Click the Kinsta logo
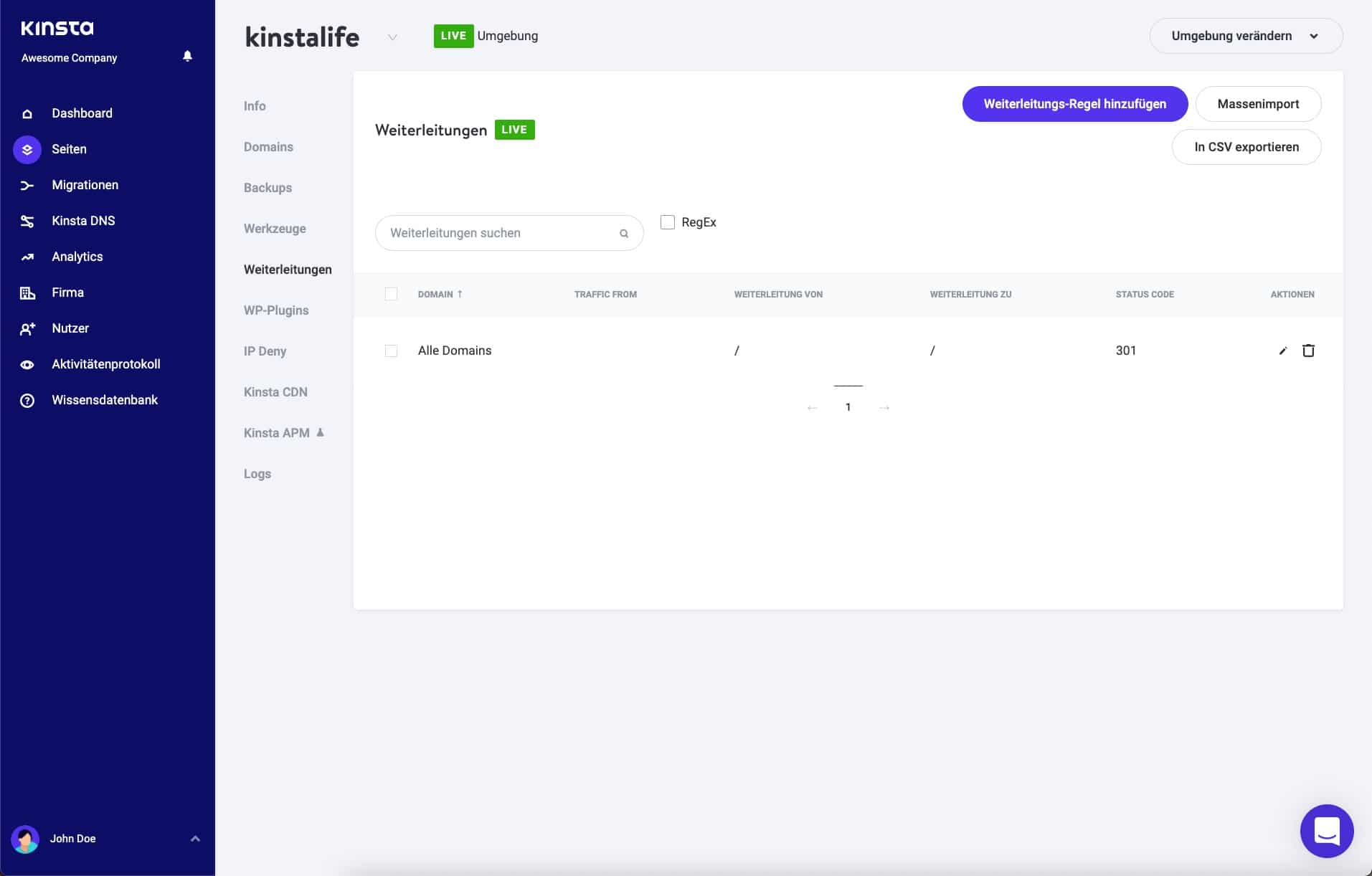1372x876 pixels. tap(57, 28)
